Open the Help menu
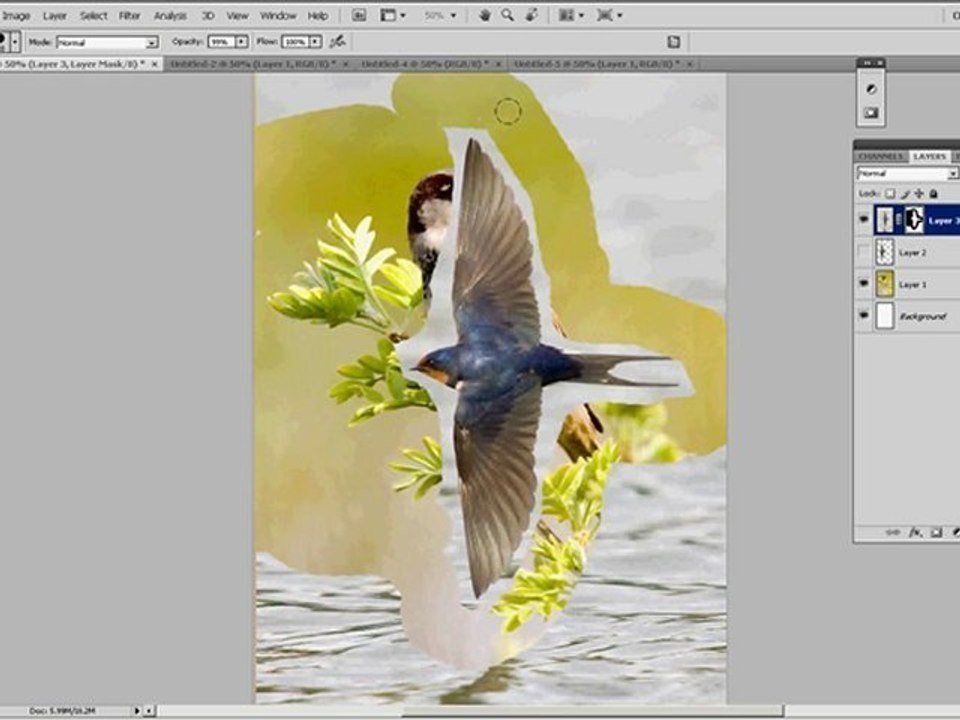Image resolution: width=960 pixels, height=720 pixels. pos(318,15)
